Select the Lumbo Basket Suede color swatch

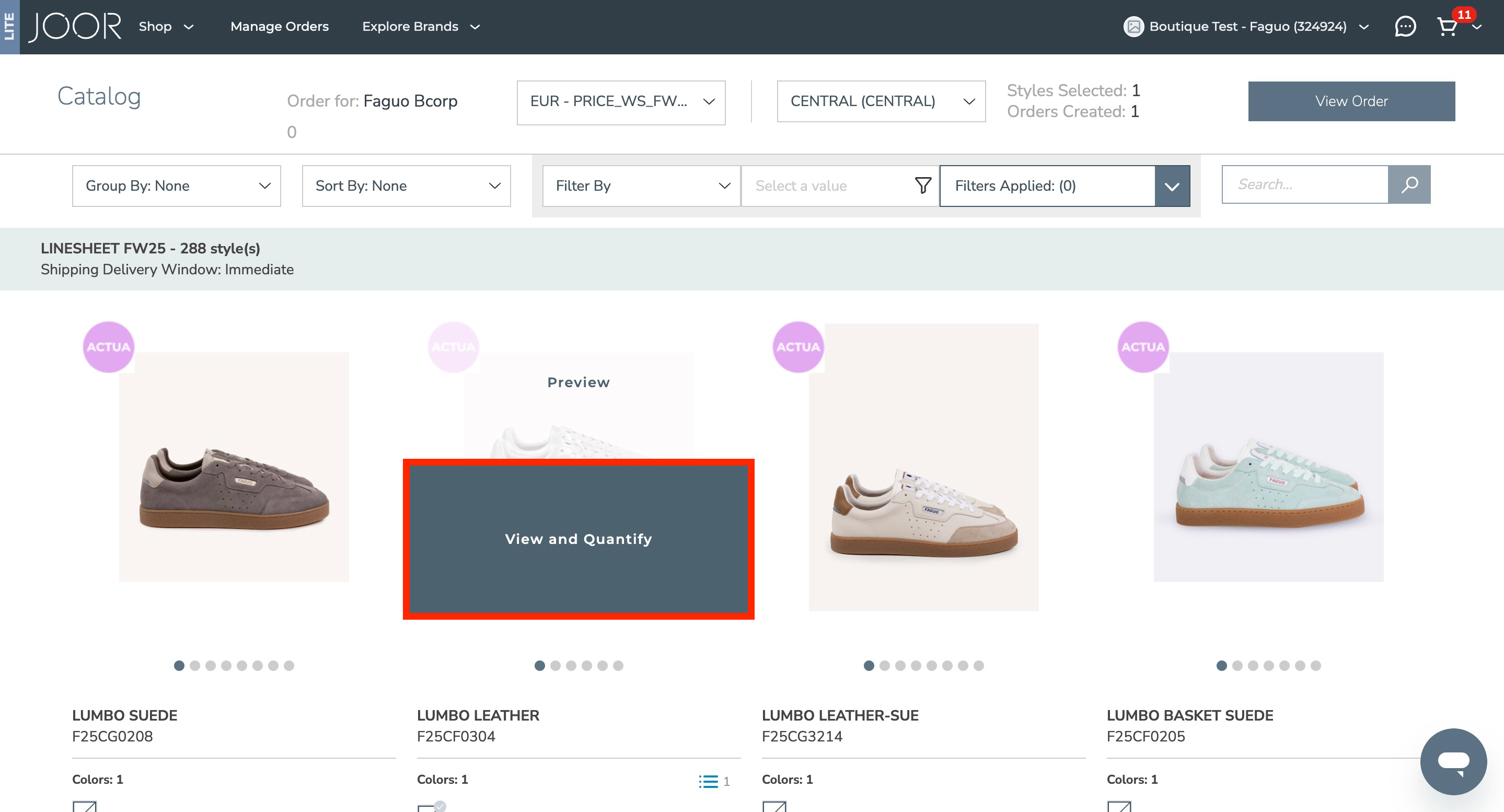pos(1119,807)
